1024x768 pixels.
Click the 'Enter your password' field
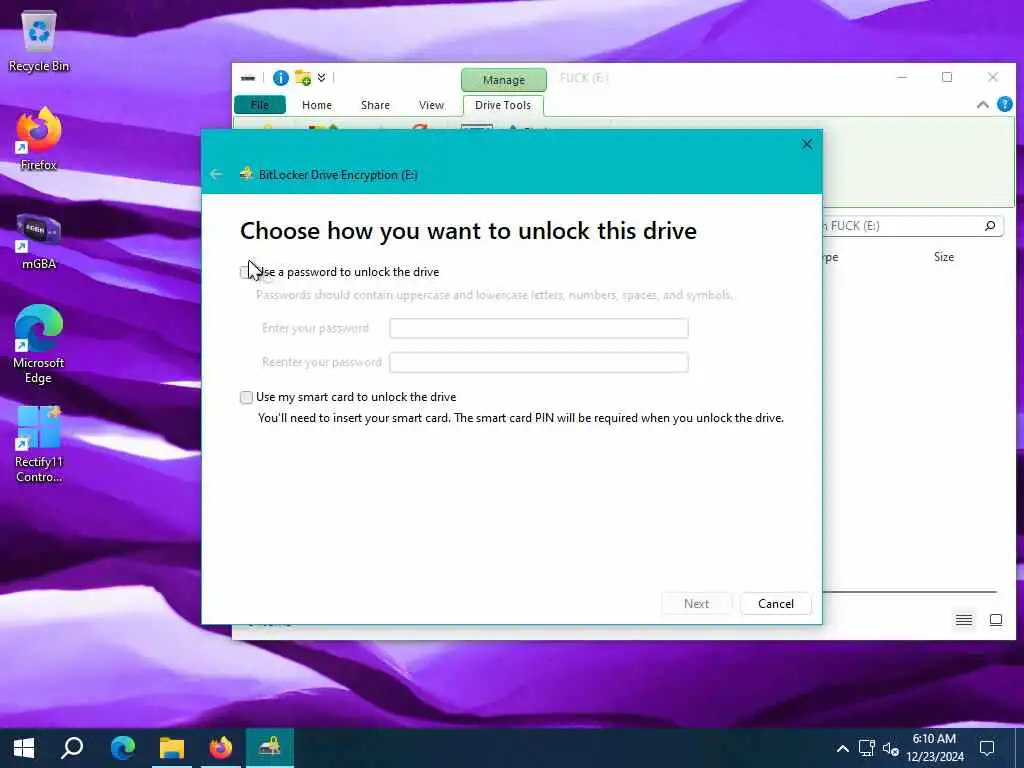(x=539, y=328)
